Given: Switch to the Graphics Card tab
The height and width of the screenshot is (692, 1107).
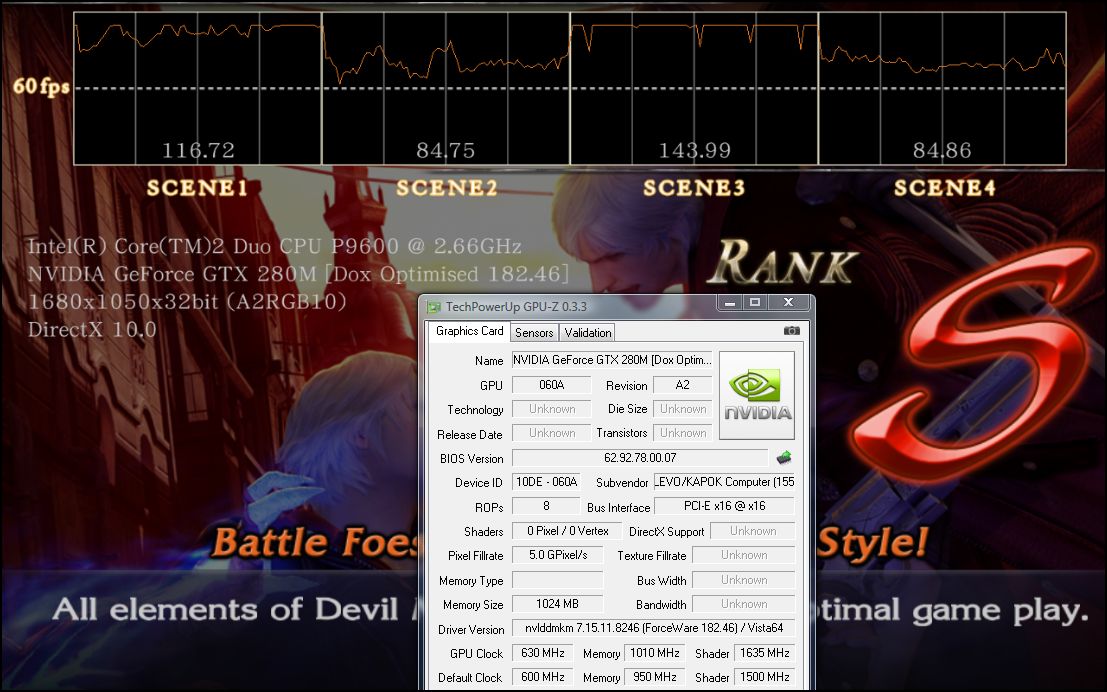Looking at the screenshot, I should (469, 331).
